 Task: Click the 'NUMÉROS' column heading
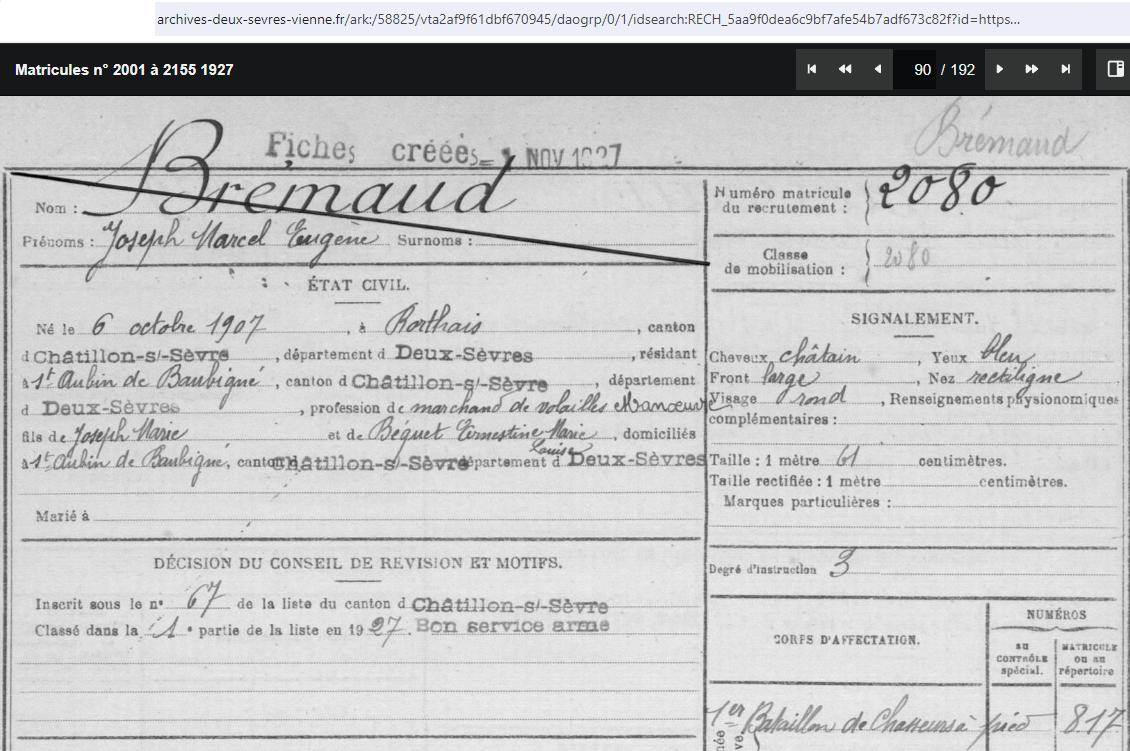pyautogui.click(x=1056, y=615)
